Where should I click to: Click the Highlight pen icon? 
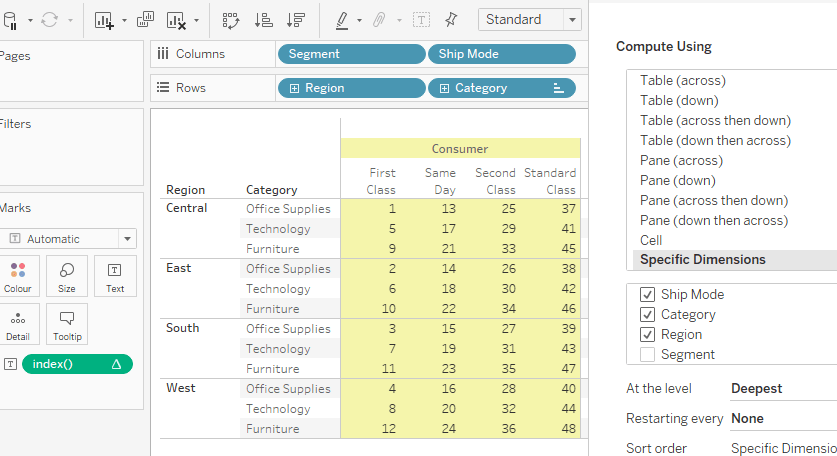point(341,20)
